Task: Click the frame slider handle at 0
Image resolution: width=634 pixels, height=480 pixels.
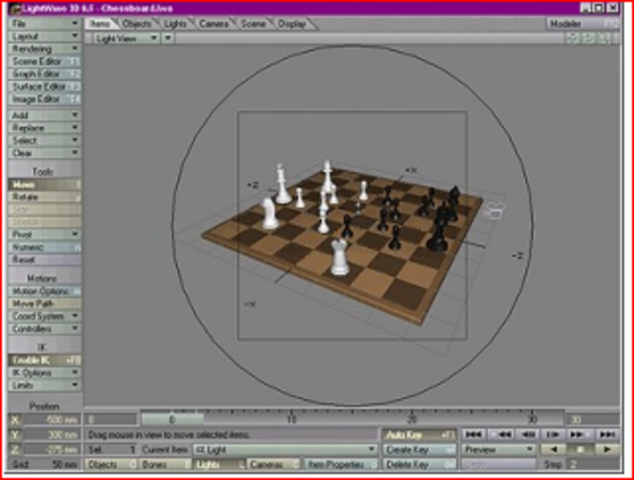Action: pos(172,420)
